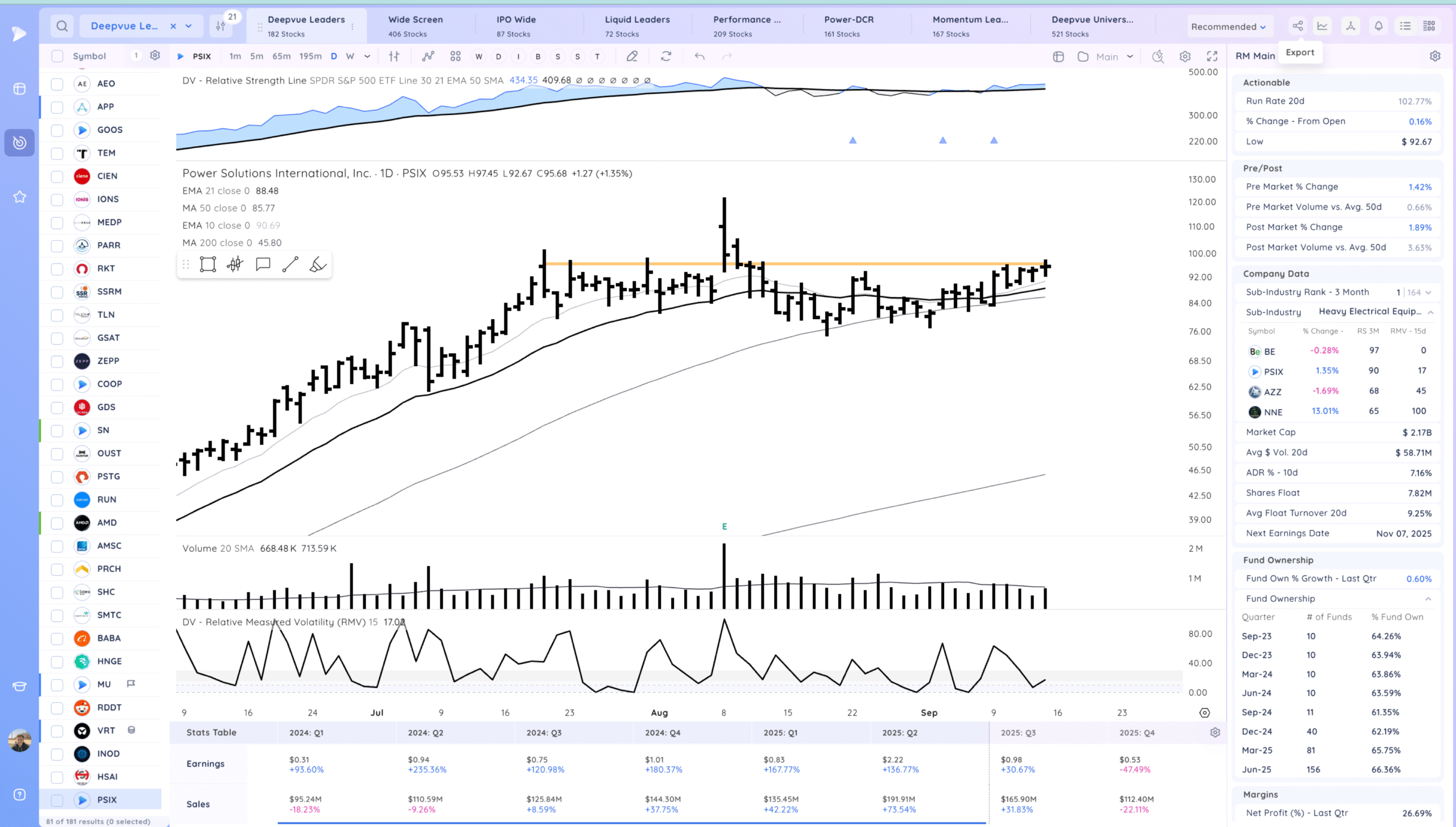Image resolution: width=1456 pixels, height=827 pixels.
Task: Click the share/export icon
Action: [1297, 26]
